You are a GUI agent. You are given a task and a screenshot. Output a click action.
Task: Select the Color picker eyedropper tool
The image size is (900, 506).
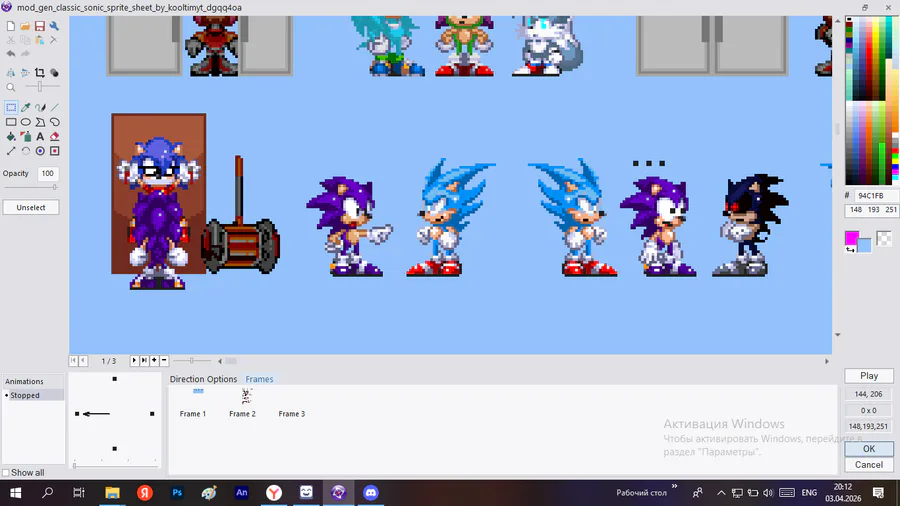point(26,107)
